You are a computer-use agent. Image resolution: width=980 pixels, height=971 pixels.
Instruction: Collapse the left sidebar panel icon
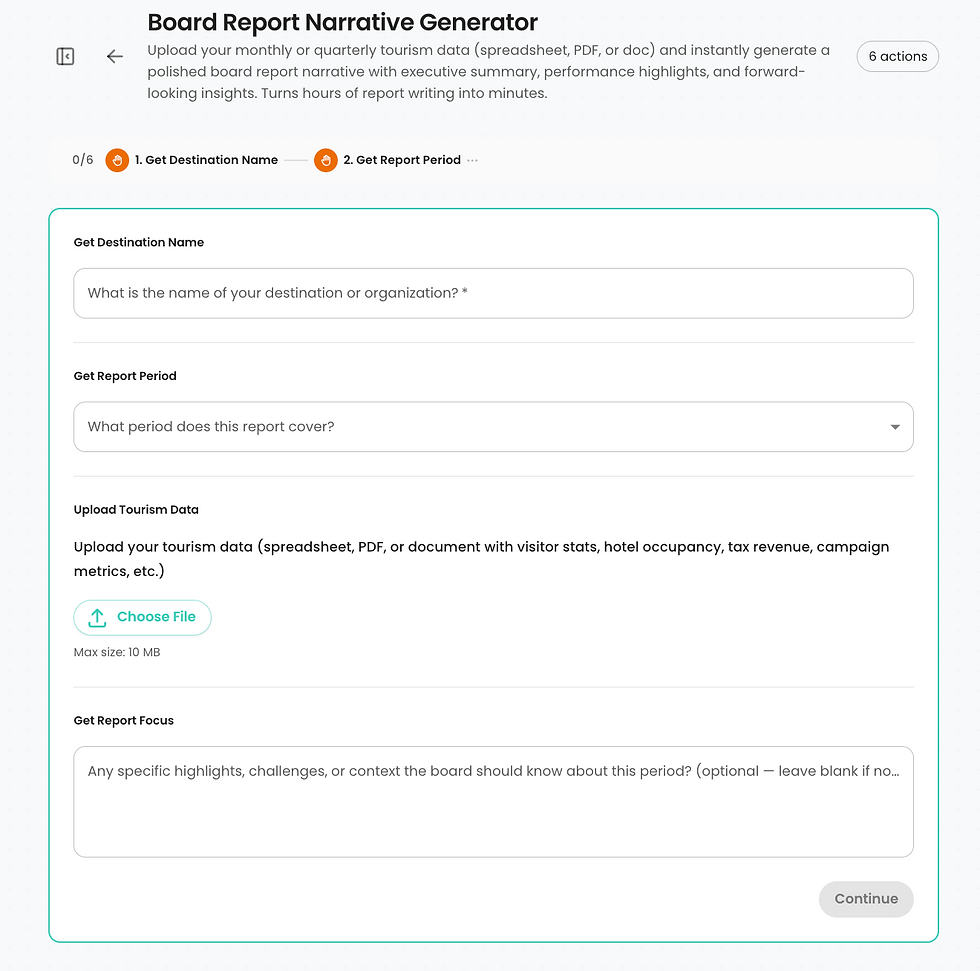64,56
